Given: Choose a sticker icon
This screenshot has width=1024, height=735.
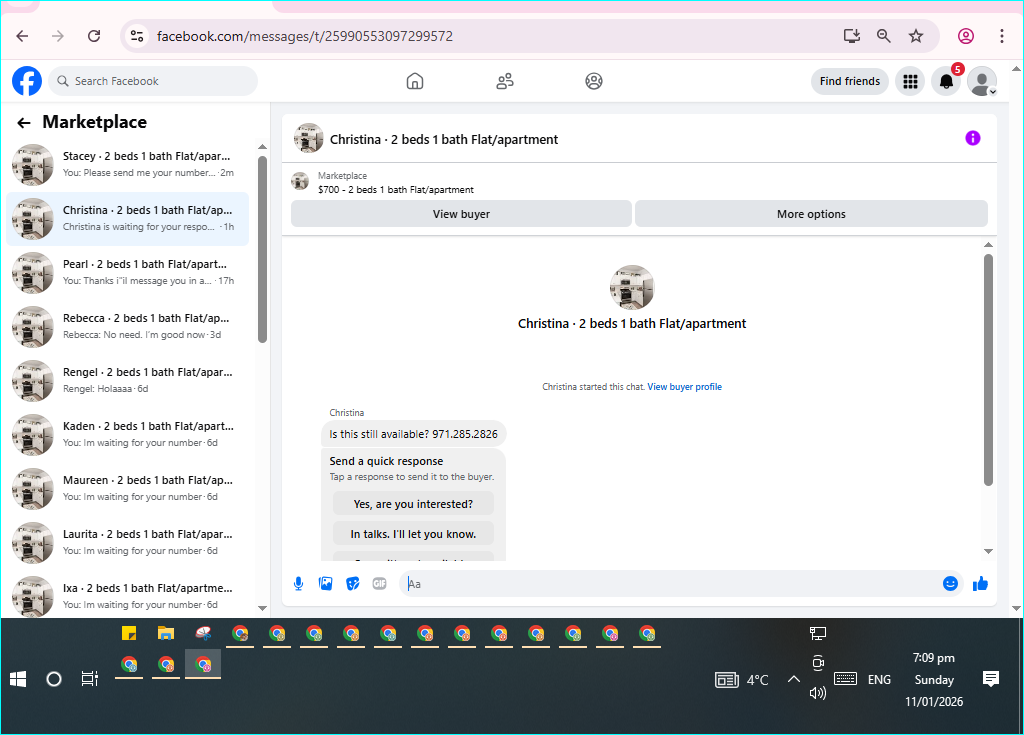Looking at the screenshot, I should pos(353,583).
